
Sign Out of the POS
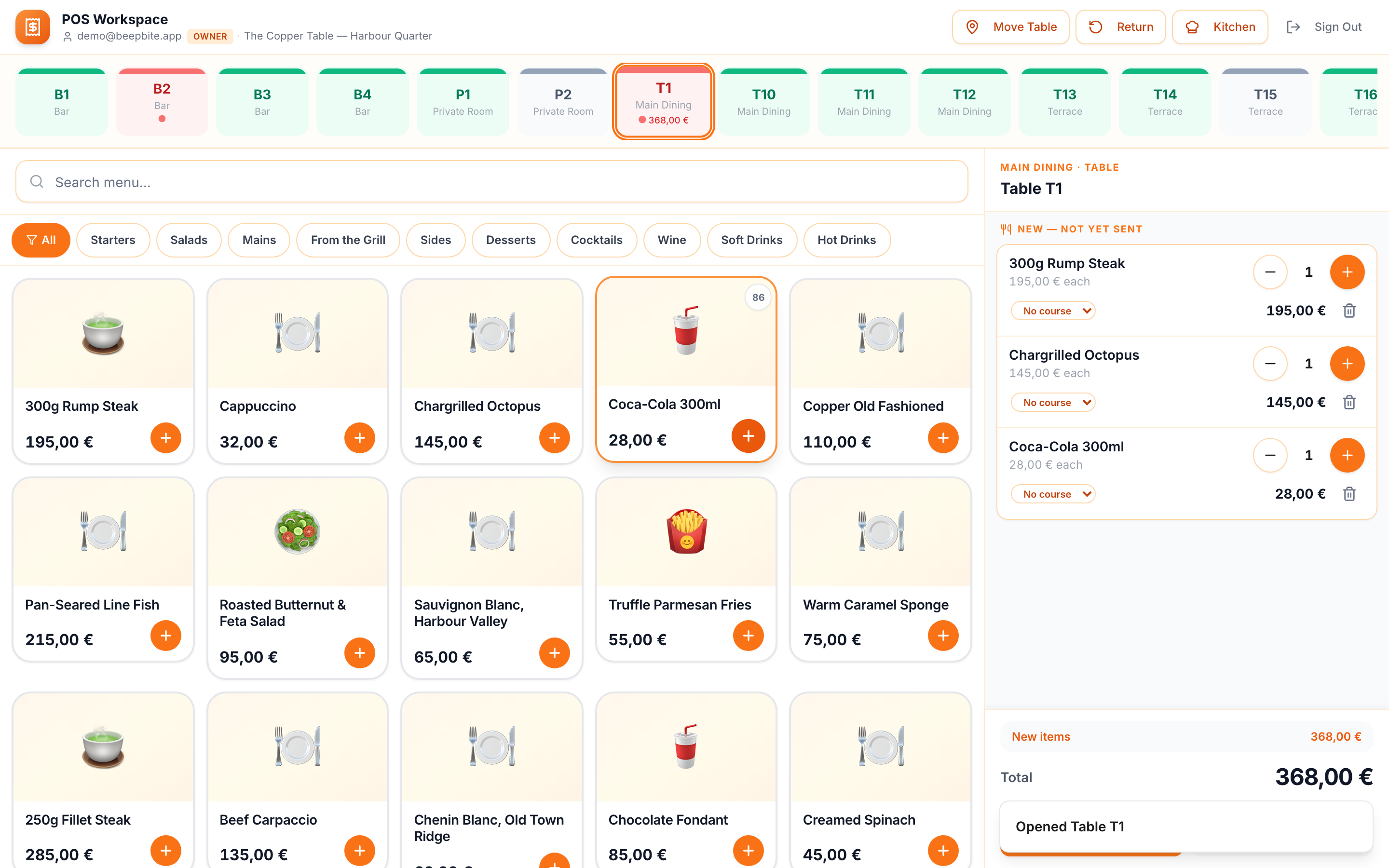pos(1323,27)
